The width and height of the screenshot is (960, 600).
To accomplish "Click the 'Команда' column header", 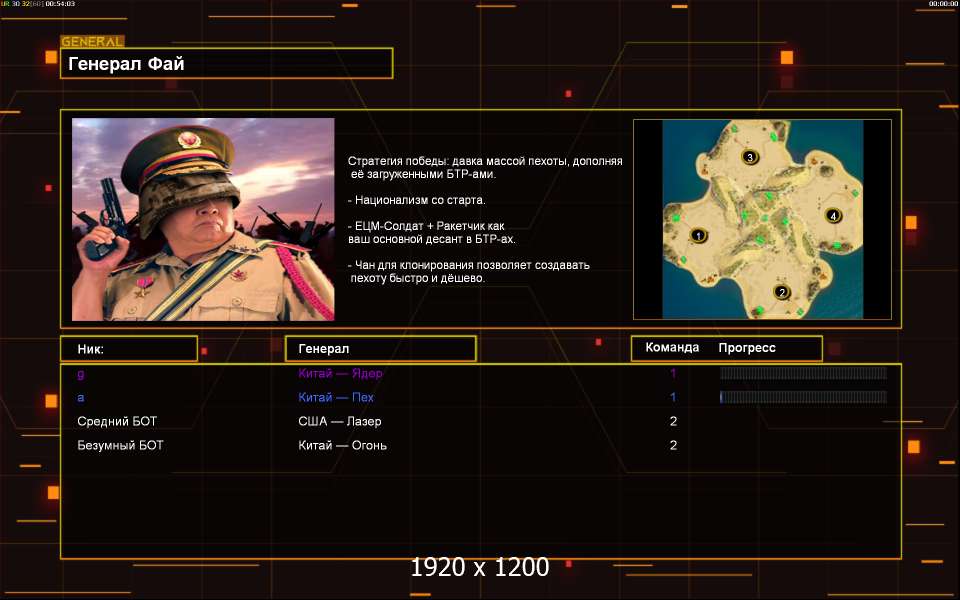I will 672,348.
